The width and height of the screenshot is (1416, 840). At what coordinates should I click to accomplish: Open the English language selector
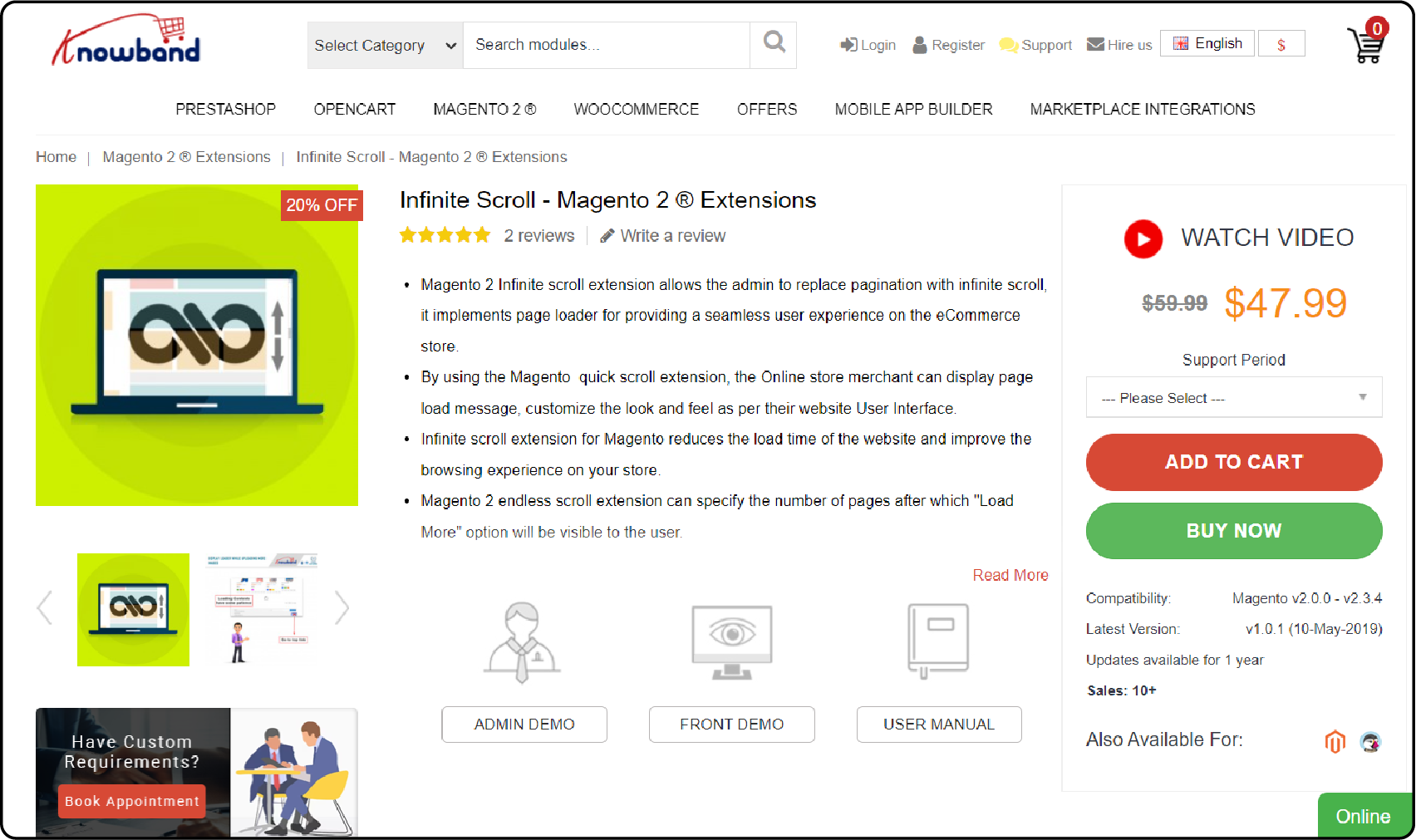(x=1207, y=43)
